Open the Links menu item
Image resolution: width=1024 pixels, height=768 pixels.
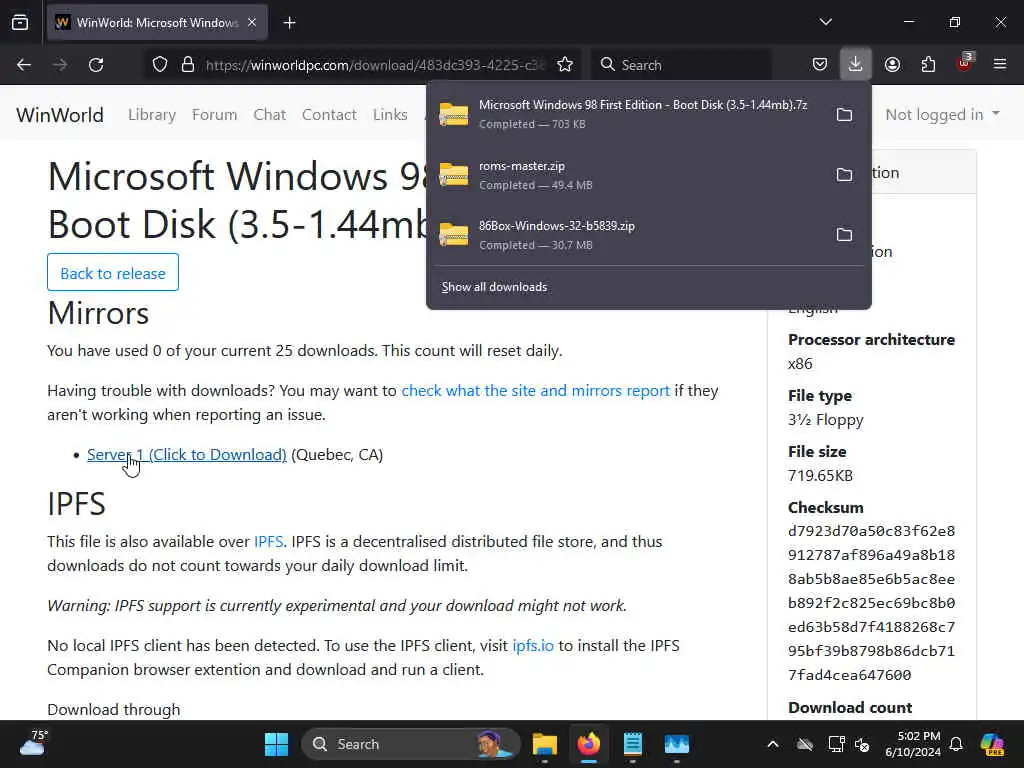click(390, 115)
